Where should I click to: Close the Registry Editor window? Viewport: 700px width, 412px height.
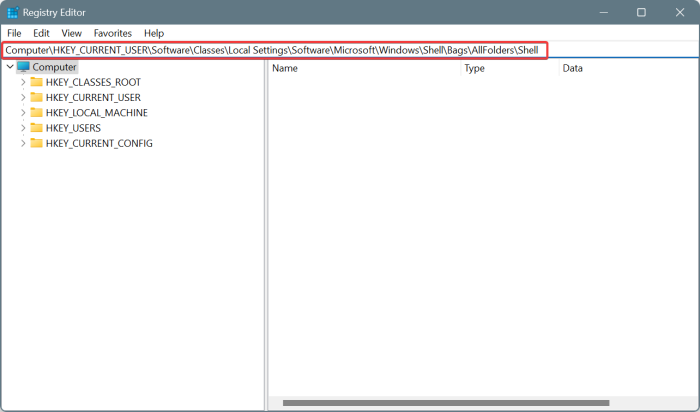pyautogui.click(x=679, y=12)
